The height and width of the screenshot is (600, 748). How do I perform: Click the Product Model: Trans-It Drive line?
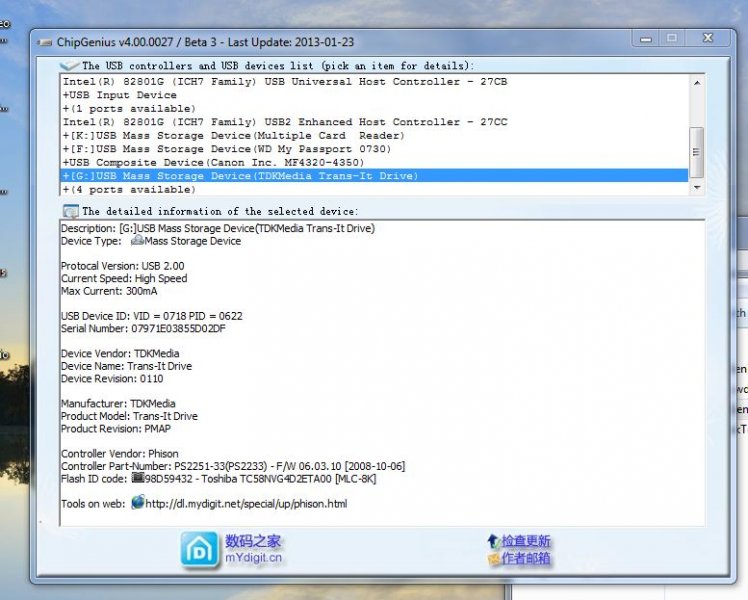pyautogui.click(x=129, y=416)
